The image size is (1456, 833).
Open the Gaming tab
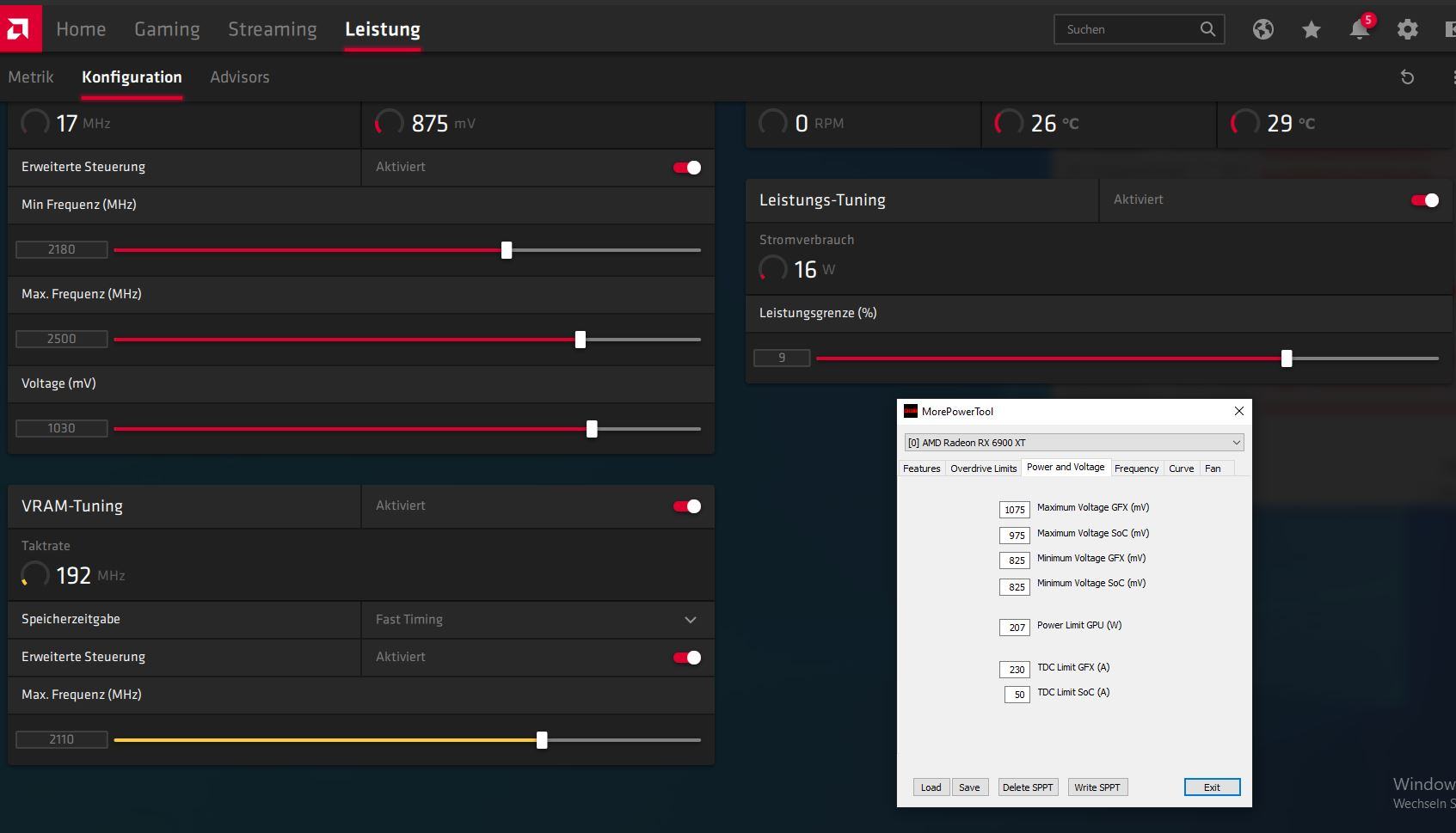[167, 29]
